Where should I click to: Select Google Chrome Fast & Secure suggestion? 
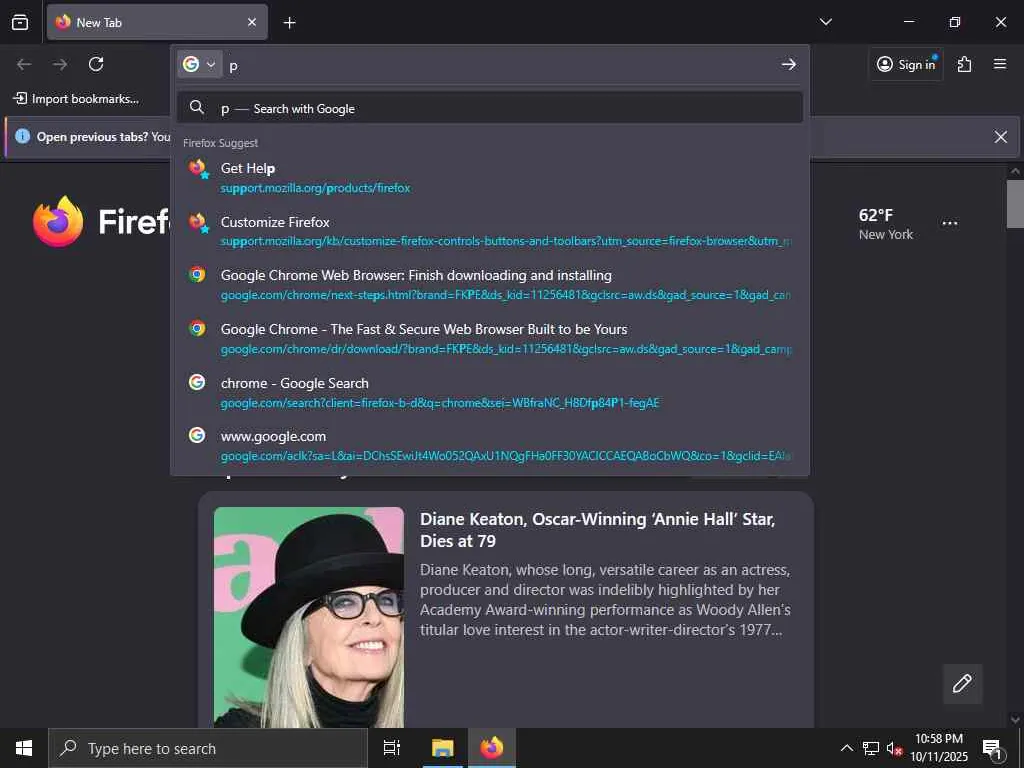tap(490, 338)
